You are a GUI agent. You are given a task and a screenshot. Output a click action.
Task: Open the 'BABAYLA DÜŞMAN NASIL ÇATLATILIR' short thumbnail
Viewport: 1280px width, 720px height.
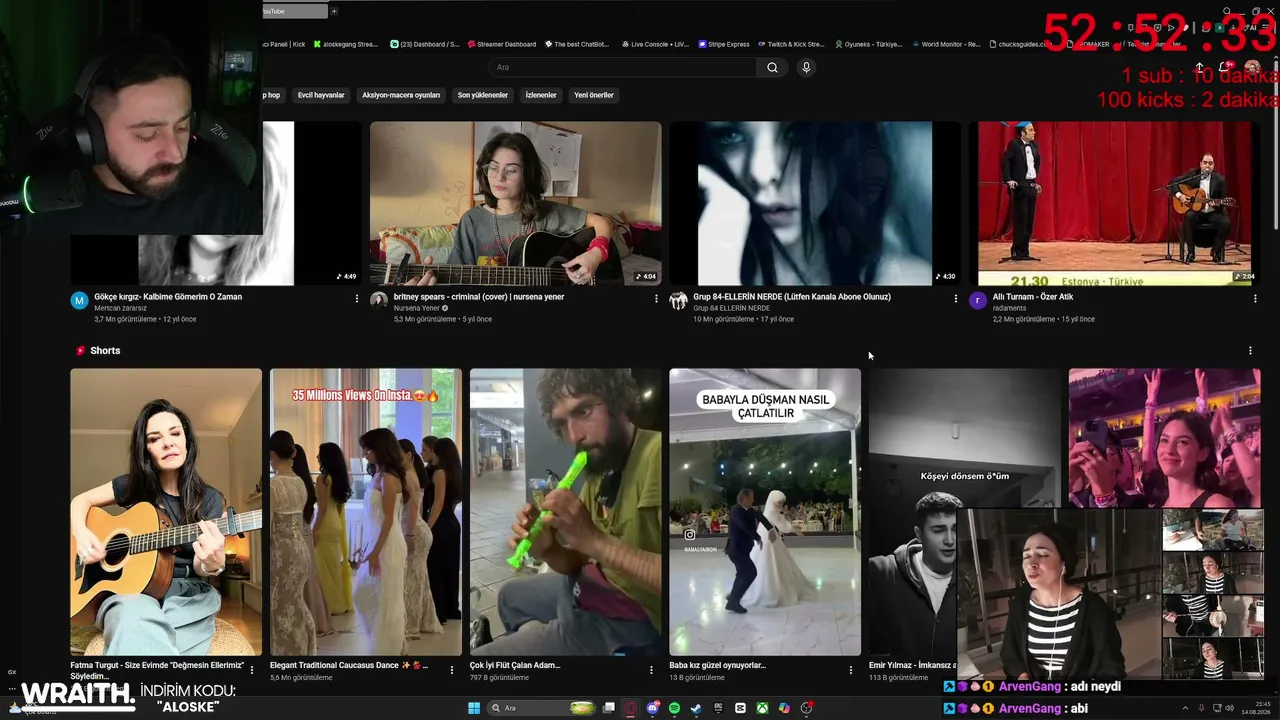765,512
